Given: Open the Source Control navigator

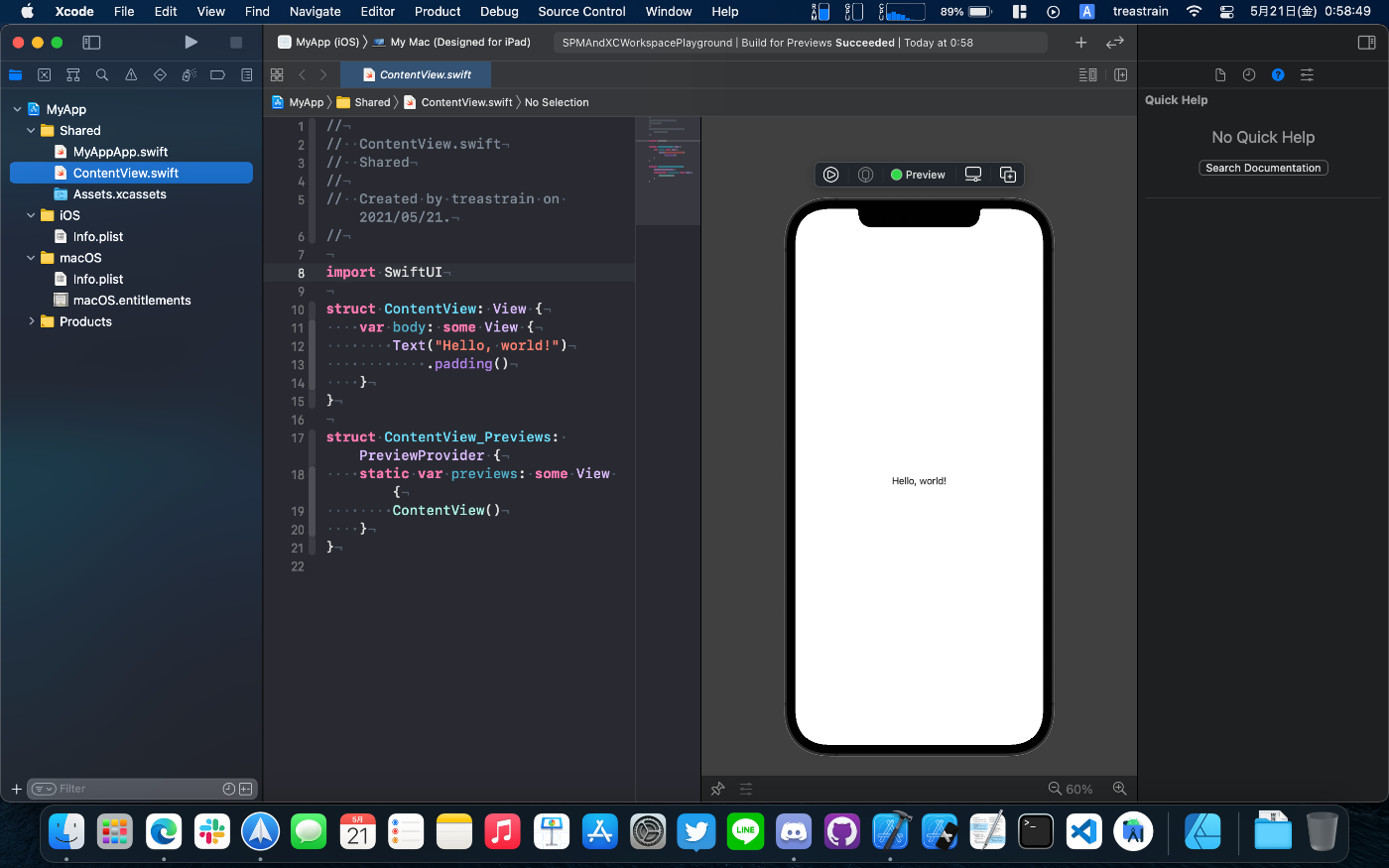Looking at the screenshot, I should [44, 74].
